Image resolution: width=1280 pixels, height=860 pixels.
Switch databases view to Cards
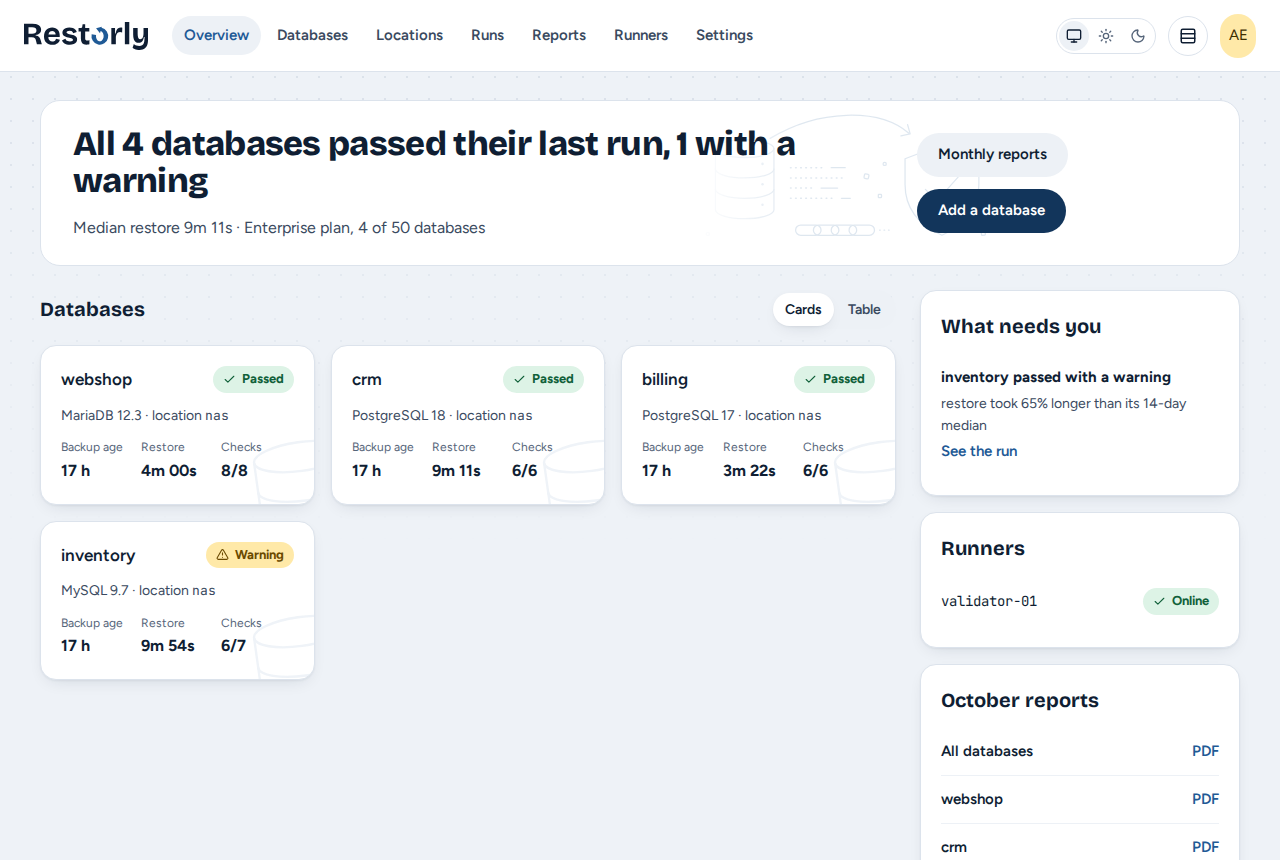[x=803, y=310]
